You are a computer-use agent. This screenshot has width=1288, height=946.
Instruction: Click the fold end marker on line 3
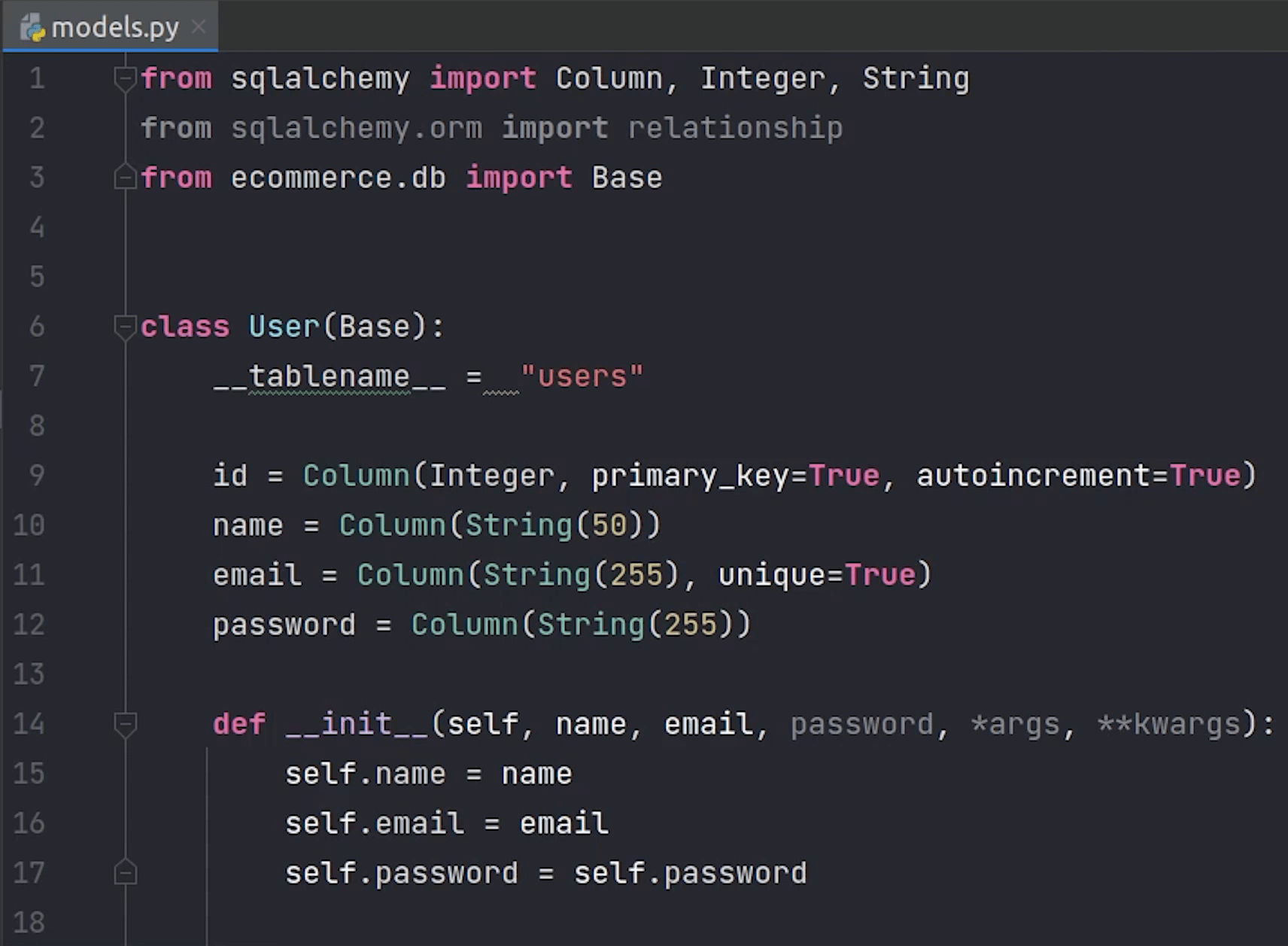124,178
